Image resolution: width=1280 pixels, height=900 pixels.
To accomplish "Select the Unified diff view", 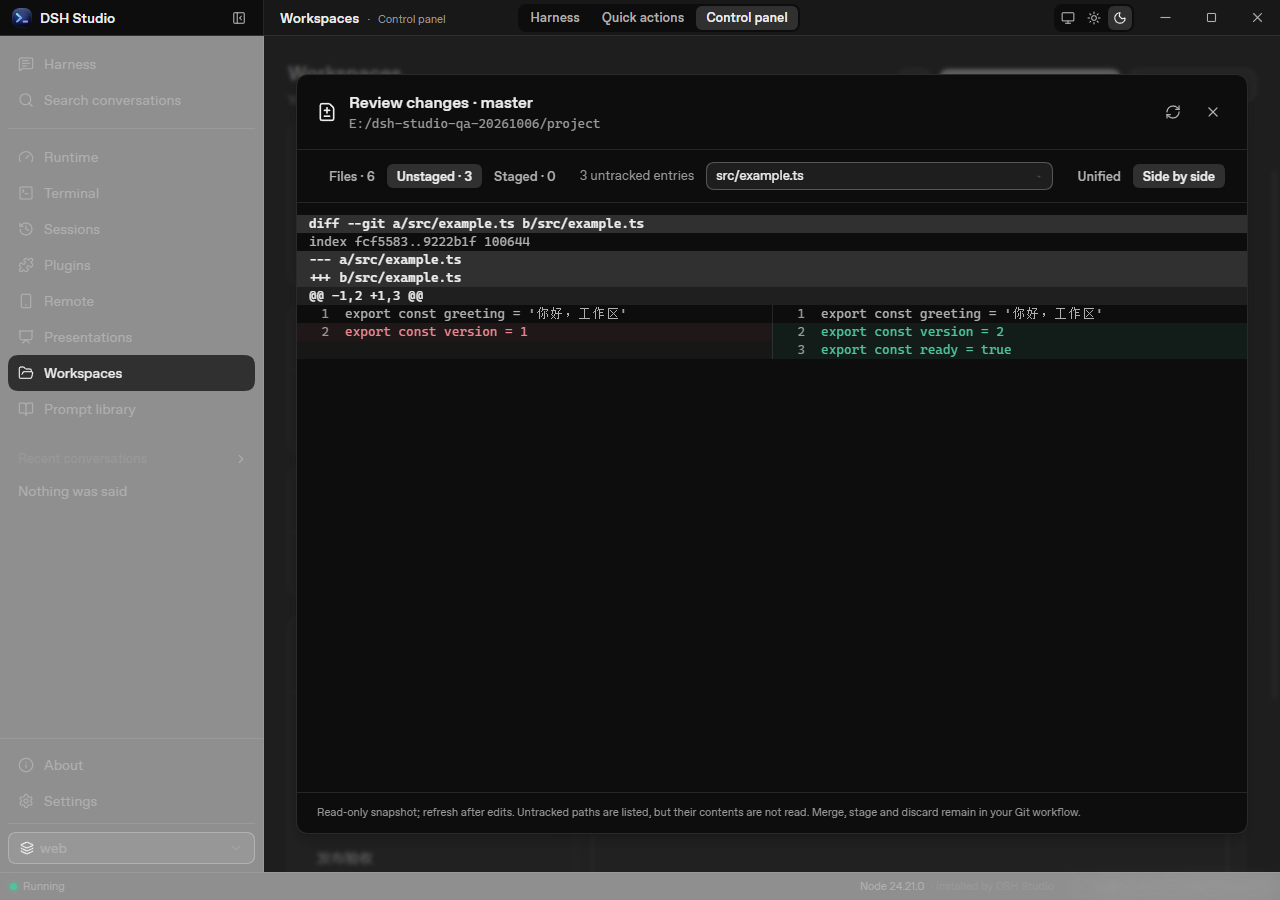I will click(x=1098, y=176).
